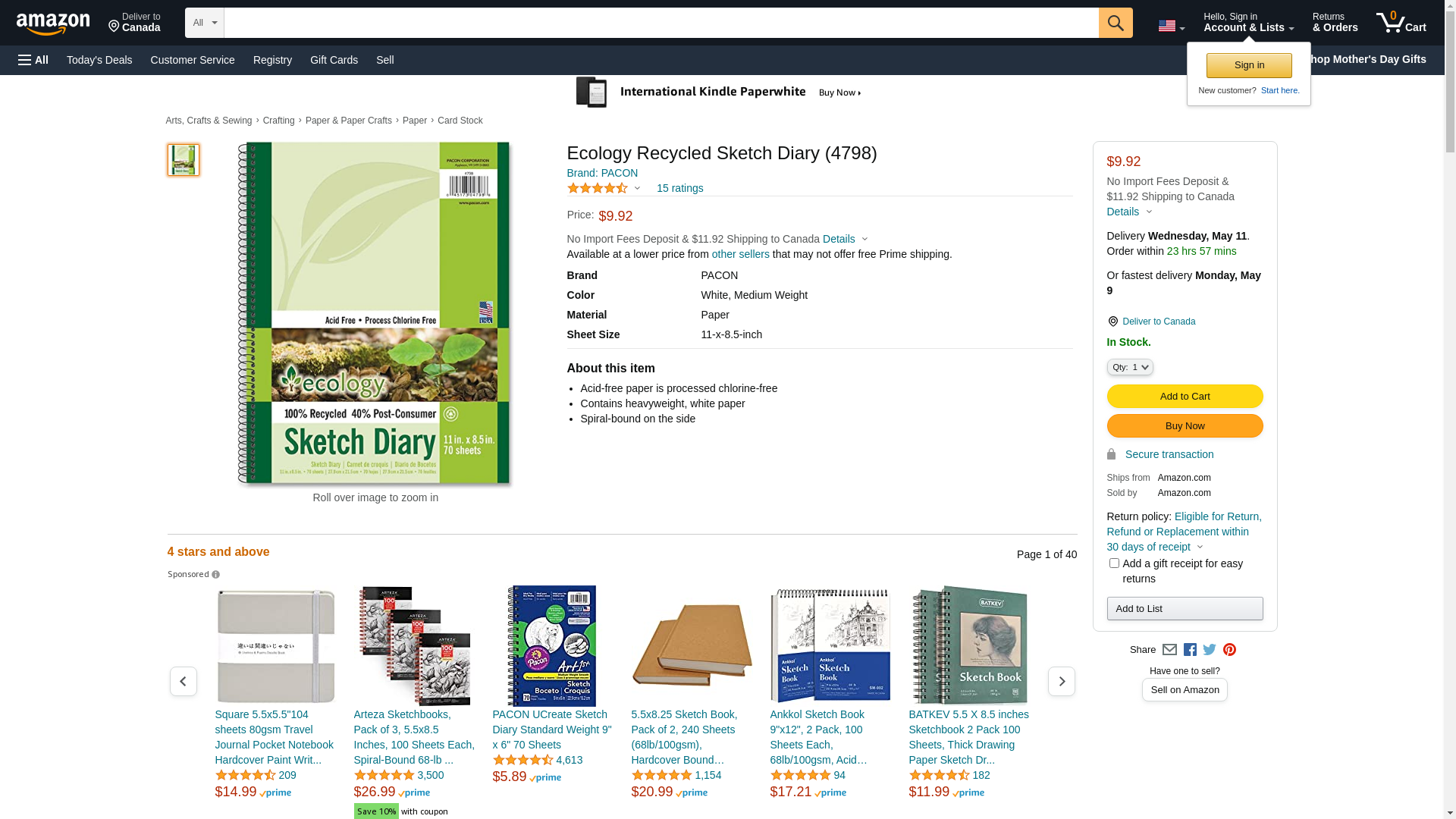Click the Add to Cart button

click(1185, 397)
